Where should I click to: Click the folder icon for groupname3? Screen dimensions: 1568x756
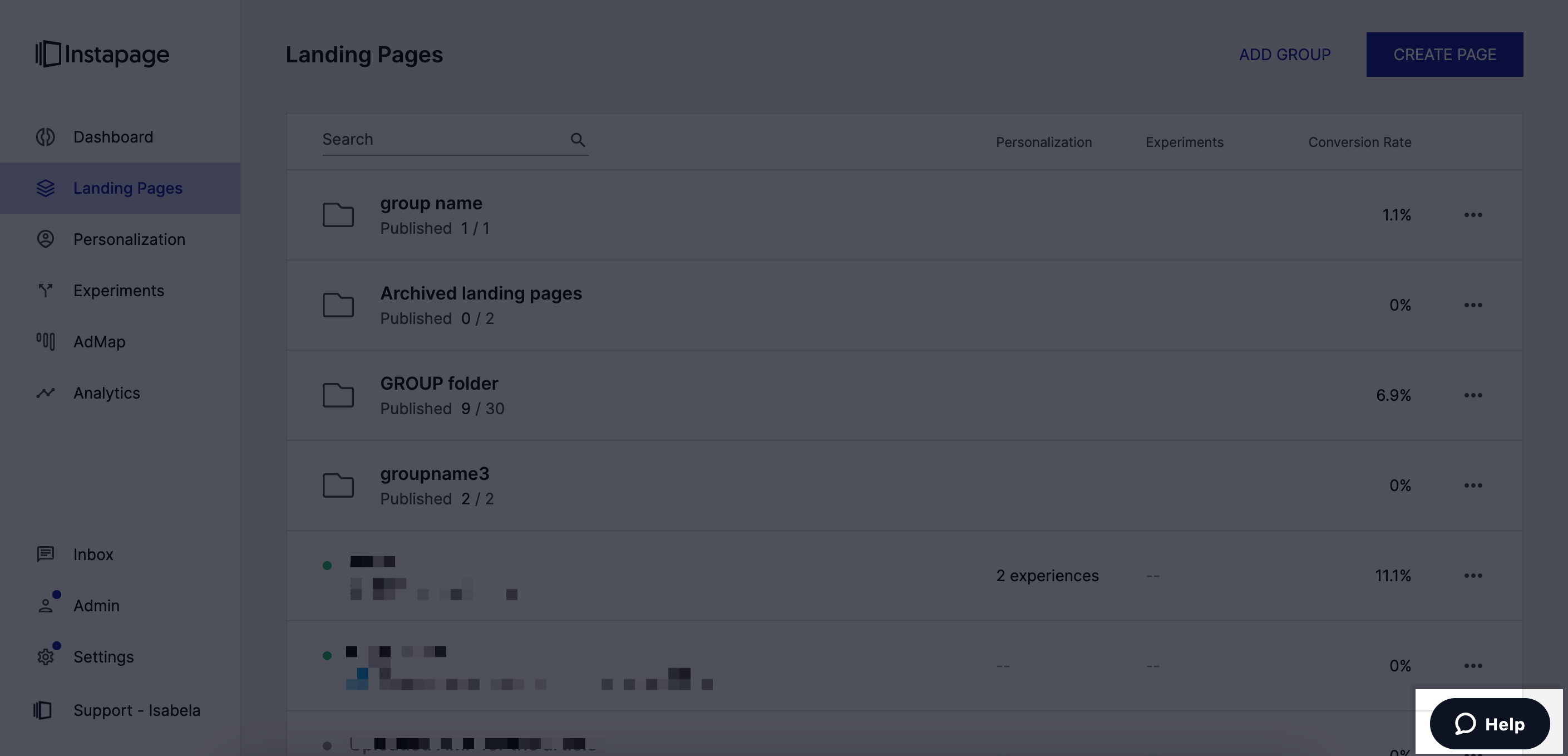338,485
